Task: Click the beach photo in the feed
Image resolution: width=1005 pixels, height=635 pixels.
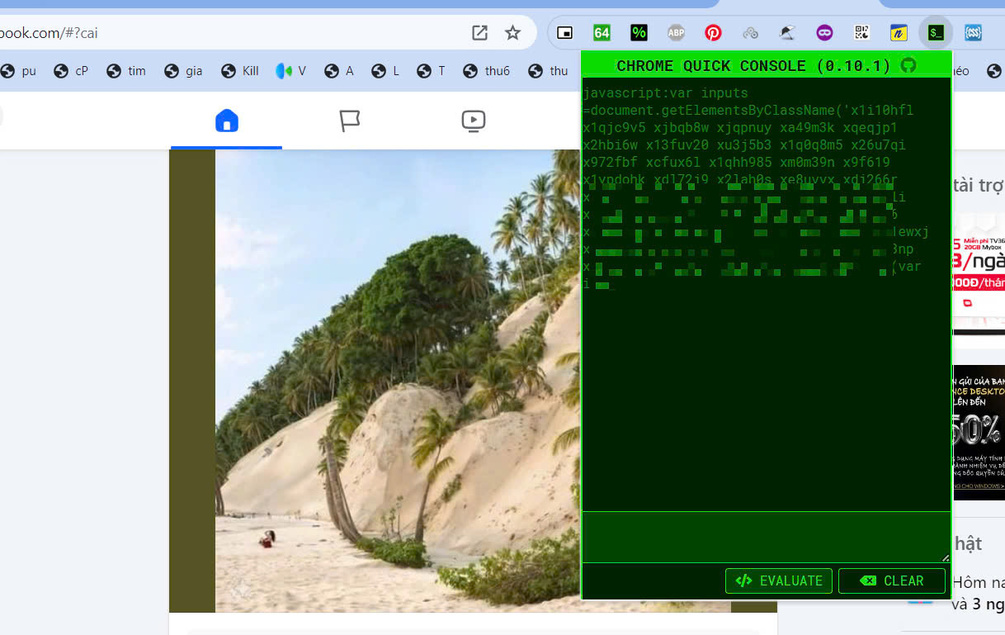Action: click(x=397, y=381)
